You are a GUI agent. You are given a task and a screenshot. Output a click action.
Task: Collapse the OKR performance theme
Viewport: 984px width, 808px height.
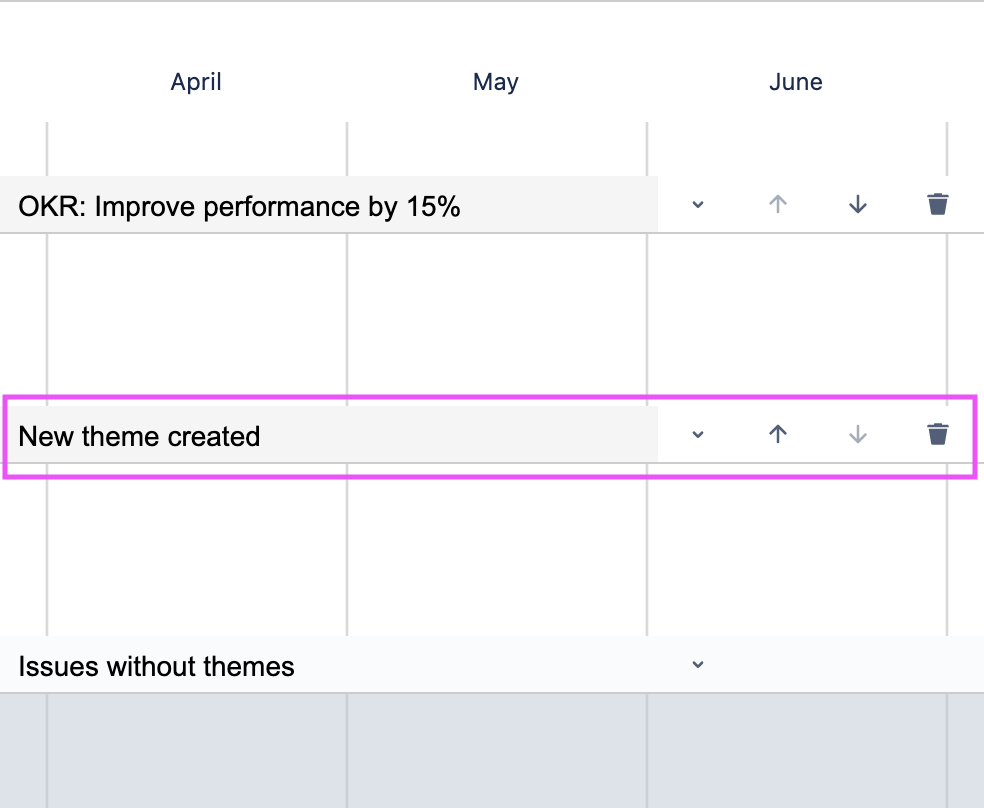point(698,204)
